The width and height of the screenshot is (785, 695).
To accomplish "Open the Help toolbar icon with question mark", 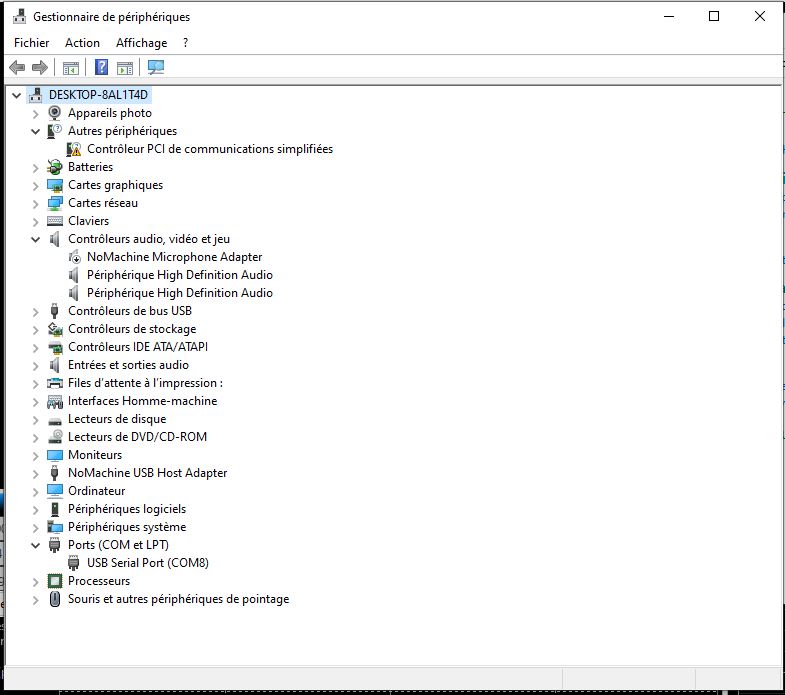I will click(102, 67).
